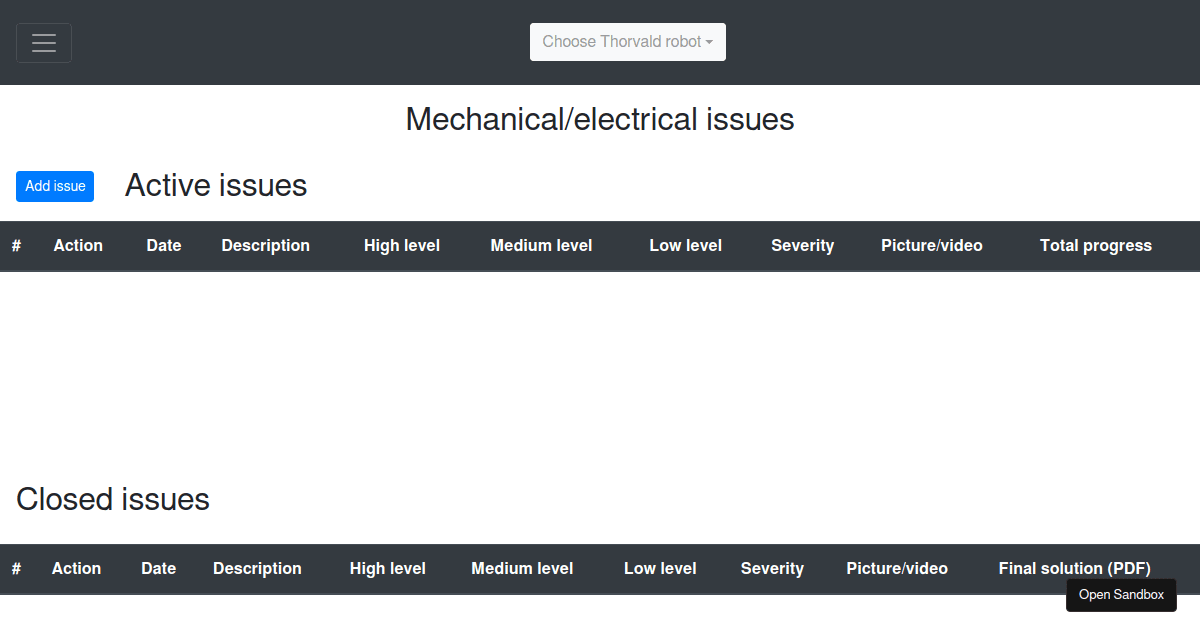
Task: Select the Final solution (PDF) header
Action: 1074,568
